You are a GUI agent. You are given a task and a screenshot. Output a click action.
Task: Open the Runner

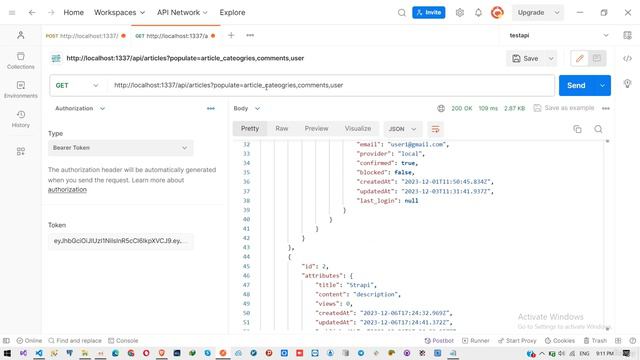point(476,340)
